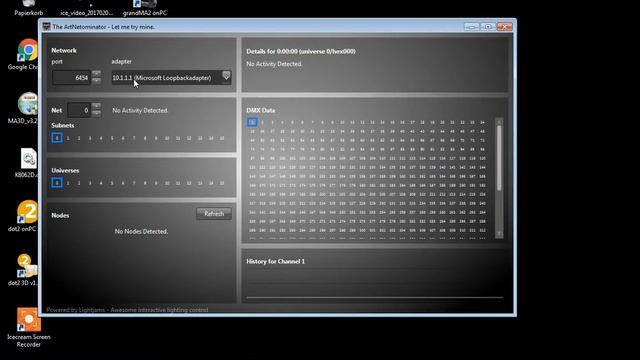
Task: Select subnet 10
Action: tap(167, 138)
